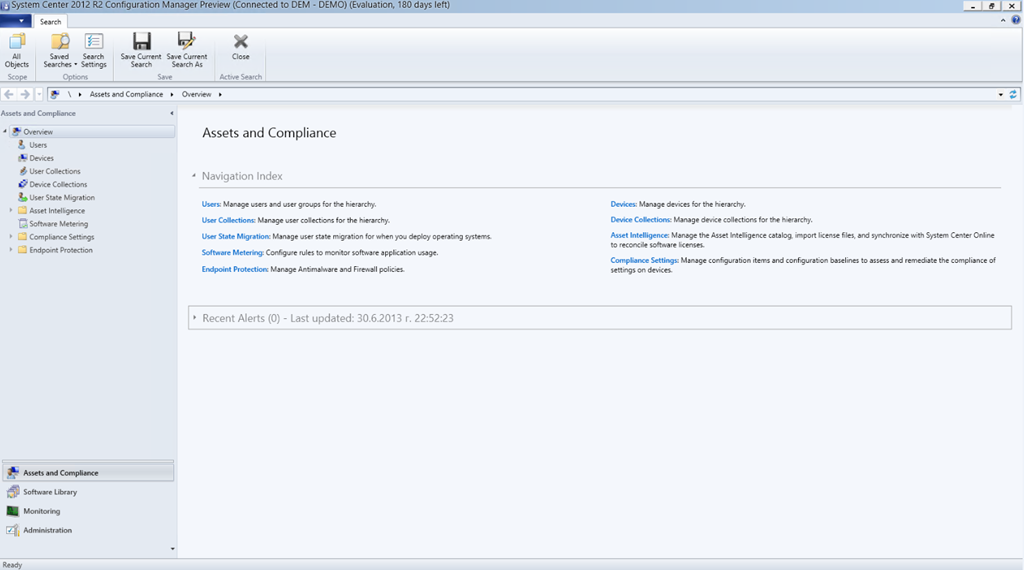1024x570 pixels.
Task: Open the Asset Intelligence link
Action: pos(639,236)
